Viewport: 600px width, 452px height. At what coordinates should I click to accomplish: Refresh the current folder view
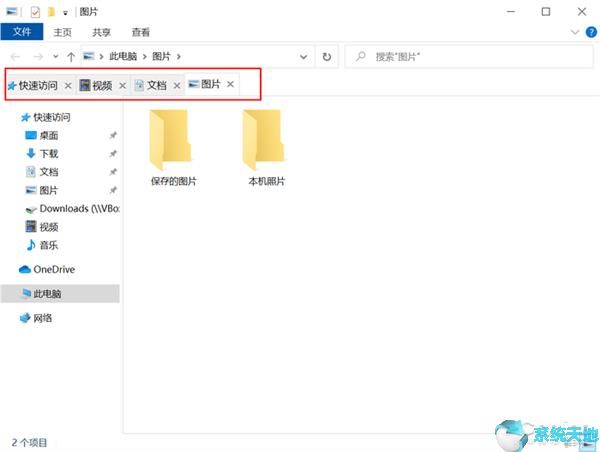tap(326, 57)
